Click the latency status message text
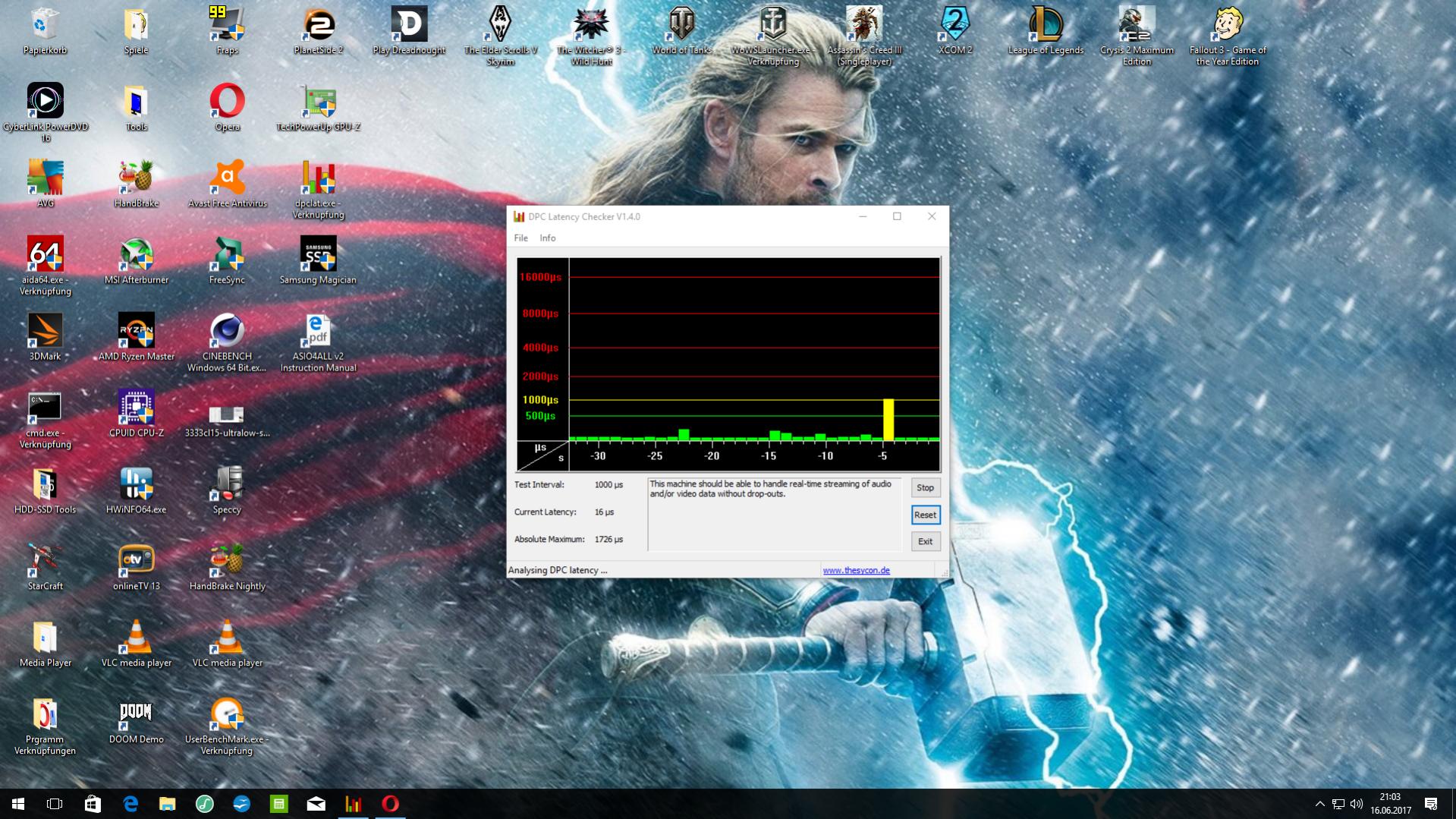Screen dimensions: 1456x819 tap(770, 489)
